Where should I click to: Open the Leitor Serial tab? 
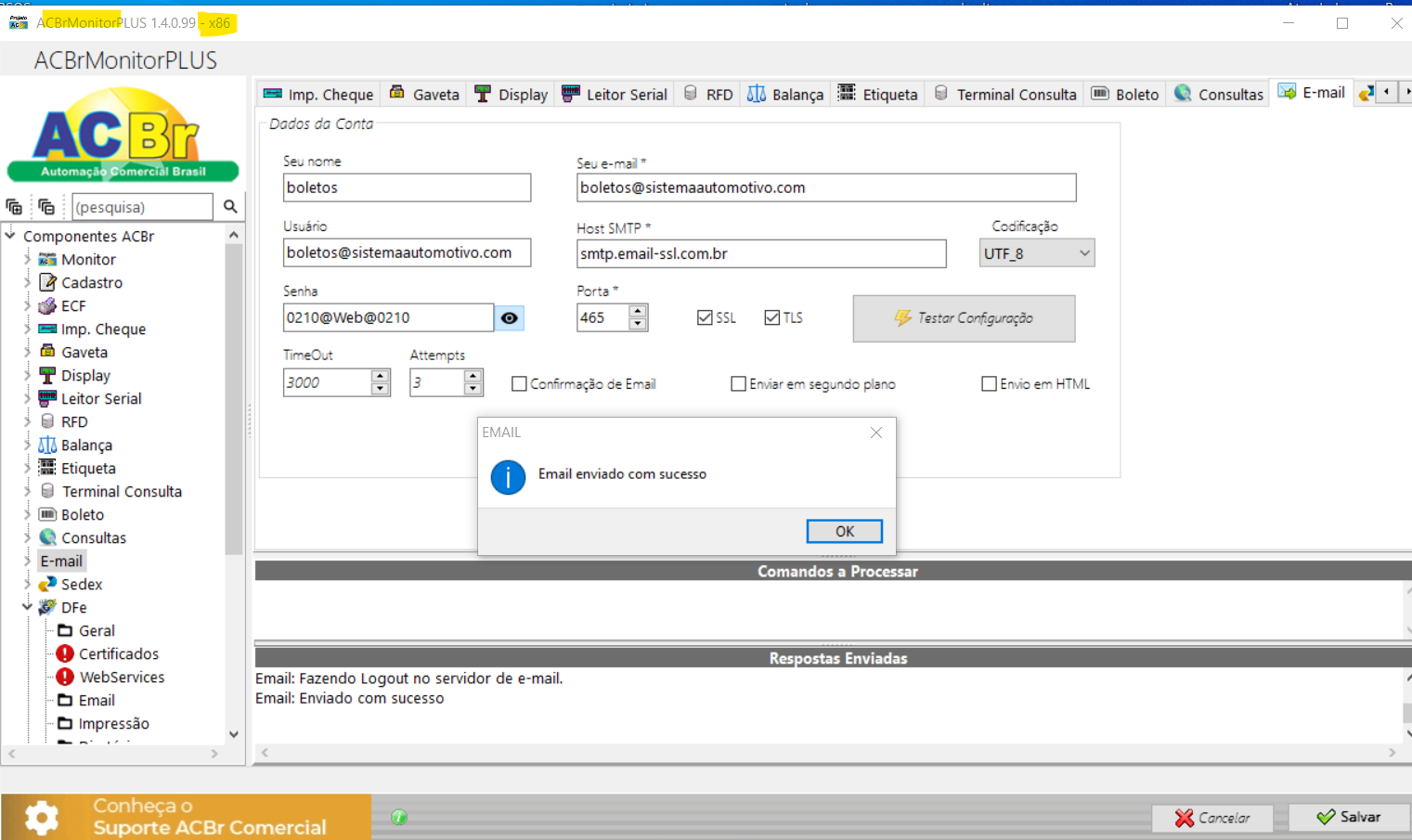pyautogui.click(x=615, y=94)
